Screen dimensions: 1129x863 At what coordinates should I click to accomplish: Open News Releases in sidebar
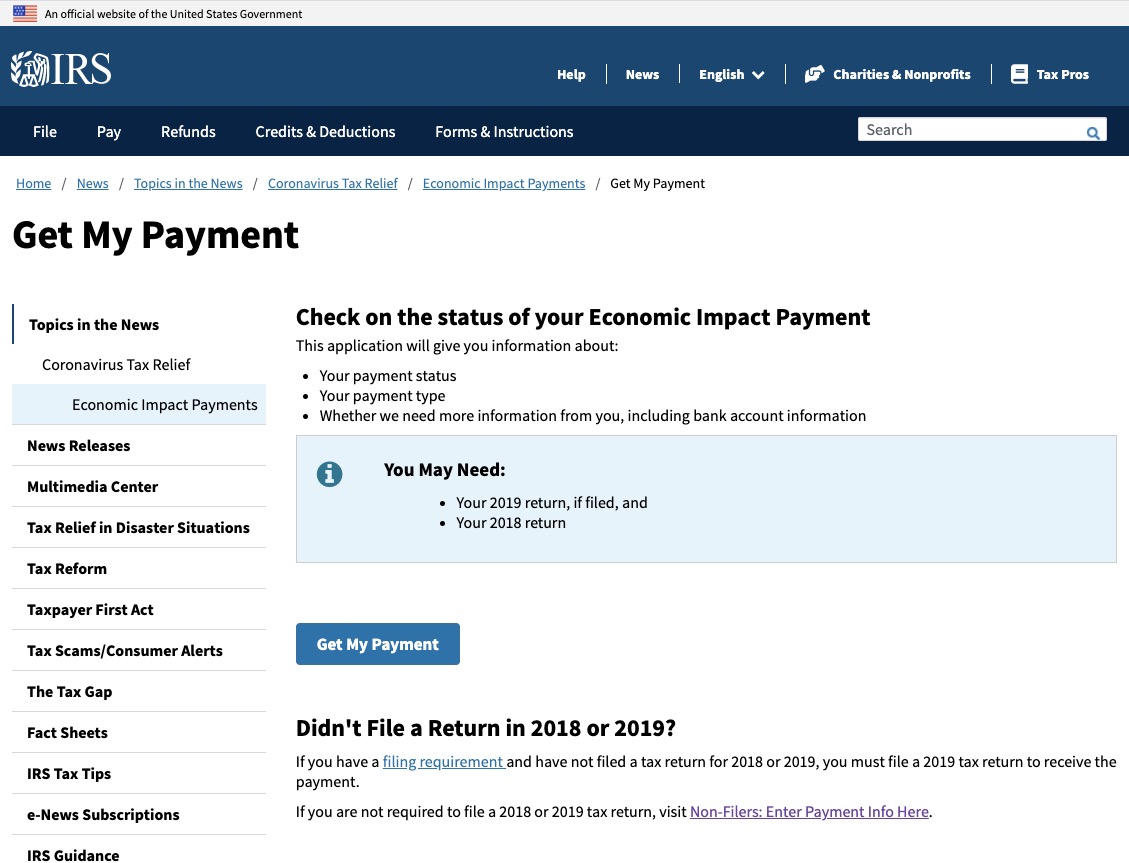[x=78, y=446]
